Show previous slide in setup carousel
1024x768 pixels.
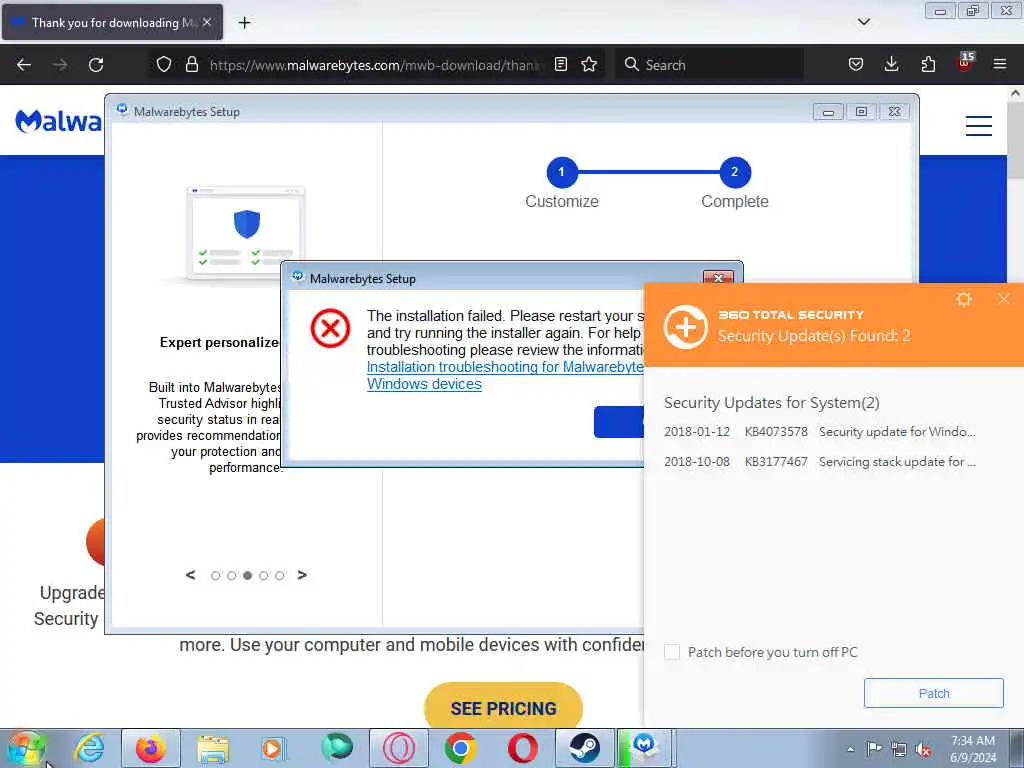point(191,575)
